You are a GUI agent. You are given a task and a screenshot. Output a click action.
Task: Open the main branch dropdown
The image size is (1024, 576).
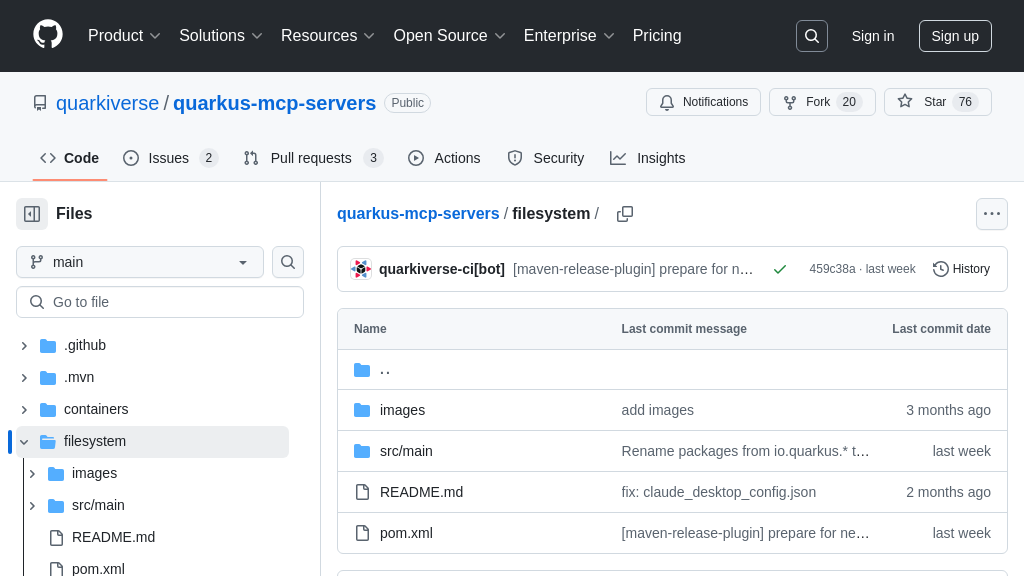pyautogui.click(x=140, y=262)
